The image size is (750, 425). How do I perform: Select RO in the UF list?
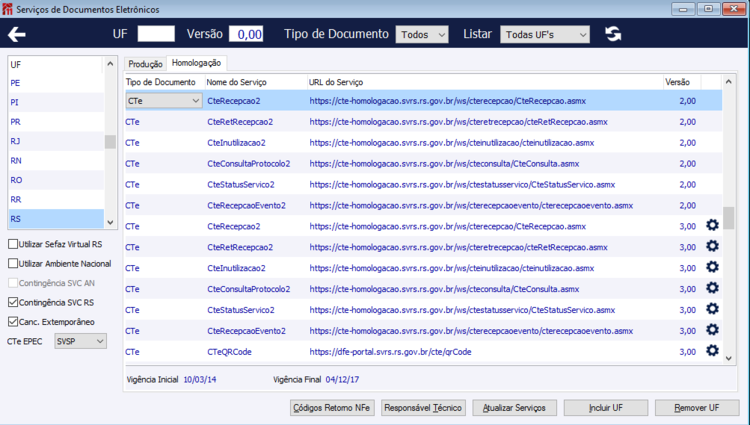(56, 180)
